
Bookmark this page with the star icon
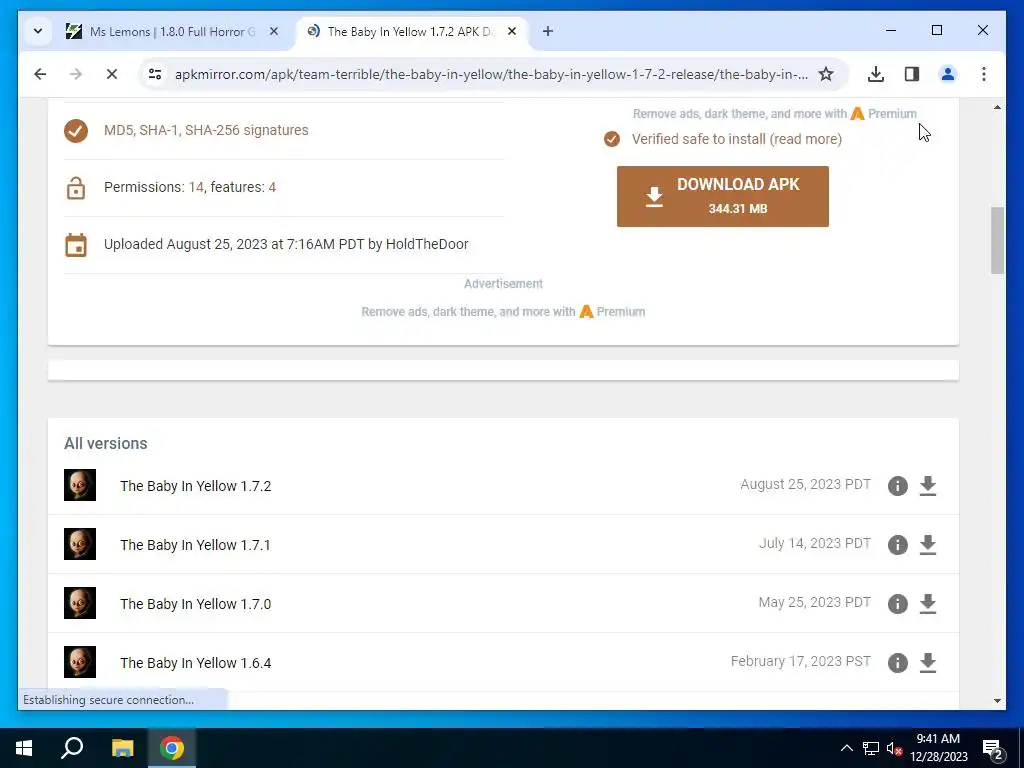826,74
